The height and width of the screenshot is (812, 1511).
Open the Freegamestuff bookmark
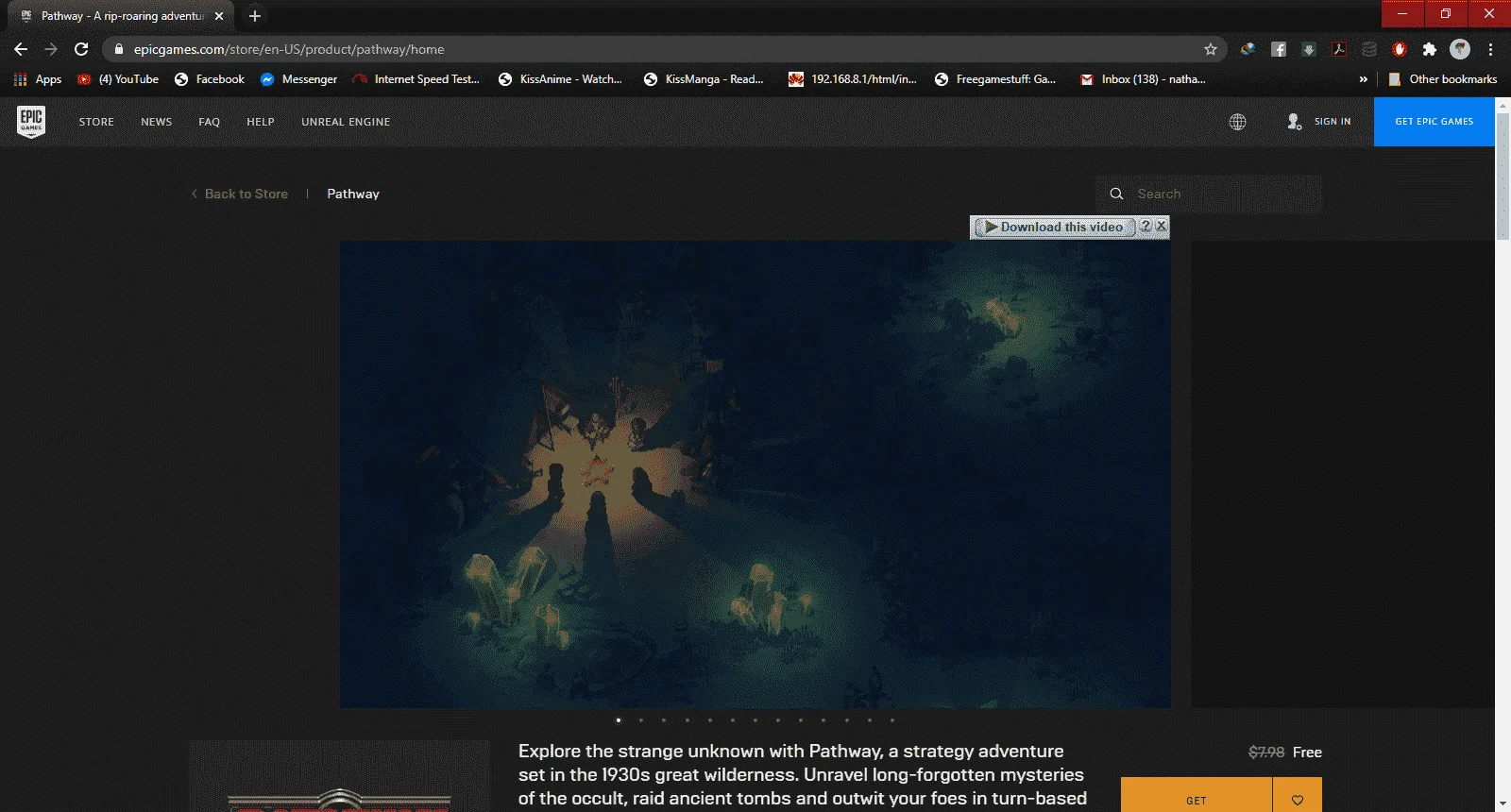coord(995,79)
